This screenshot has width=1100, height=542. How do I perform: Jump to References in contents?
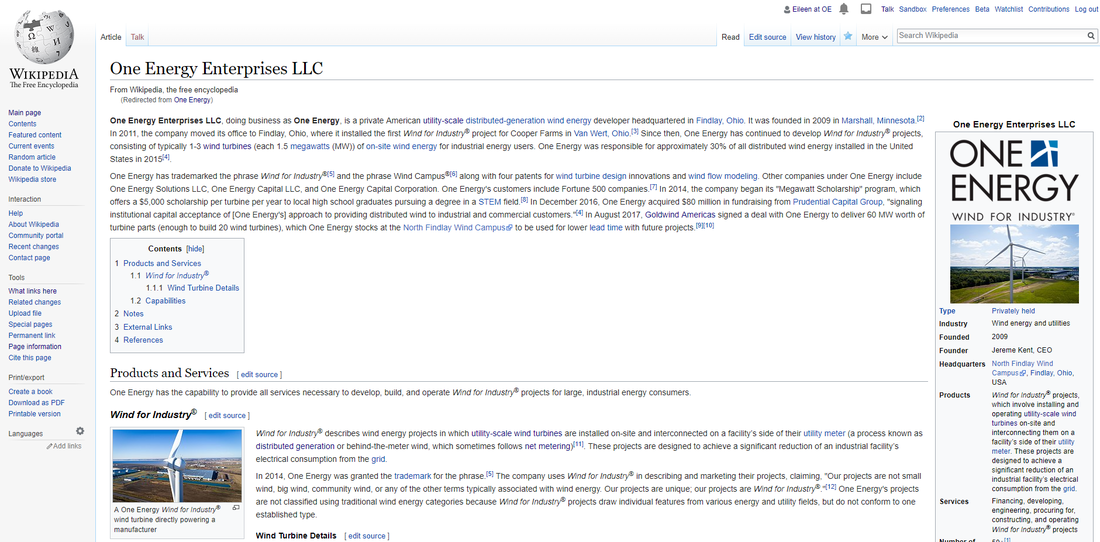143,340
